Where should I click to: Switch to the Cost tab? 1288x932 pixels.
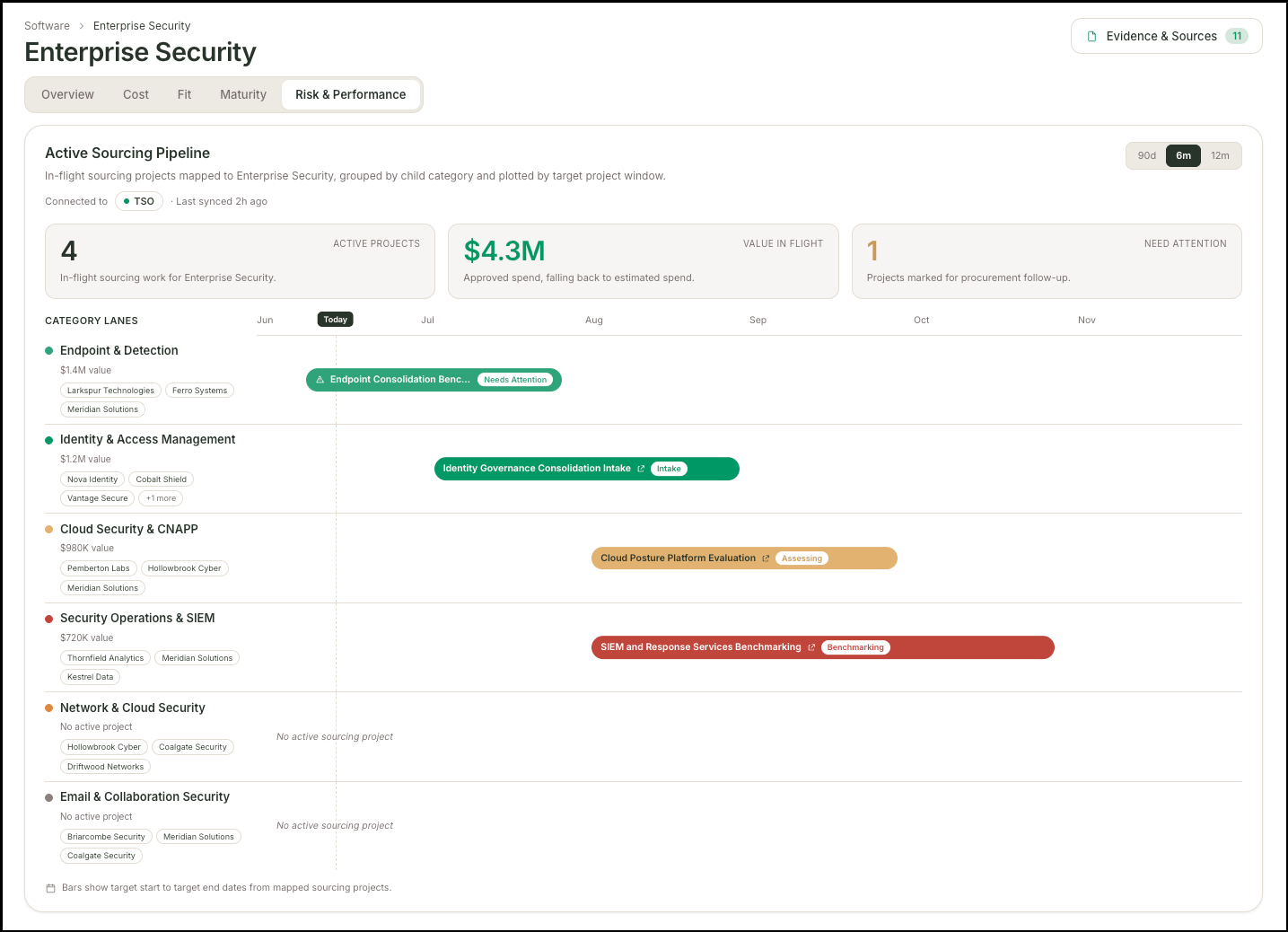[136, 94]
